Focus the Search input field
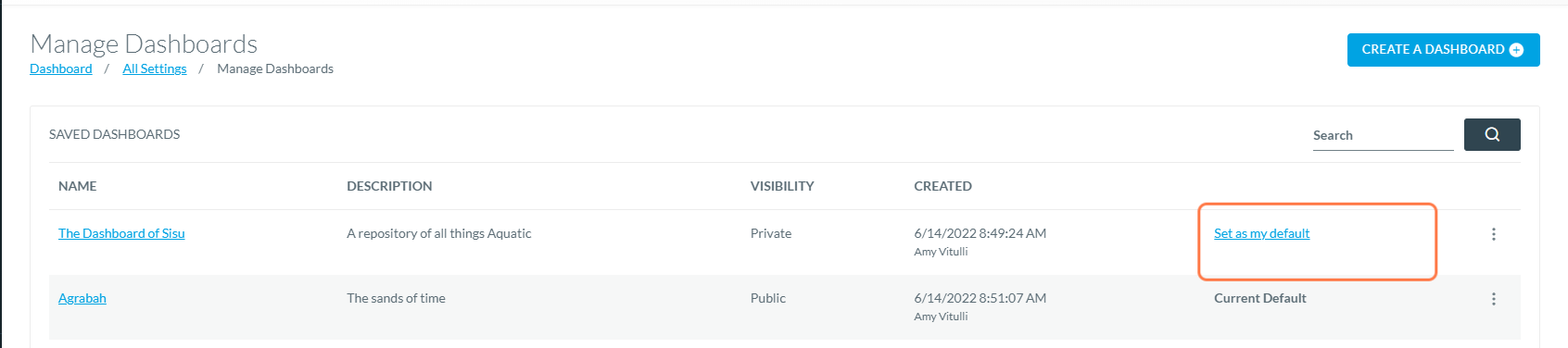 point(1383,135)
